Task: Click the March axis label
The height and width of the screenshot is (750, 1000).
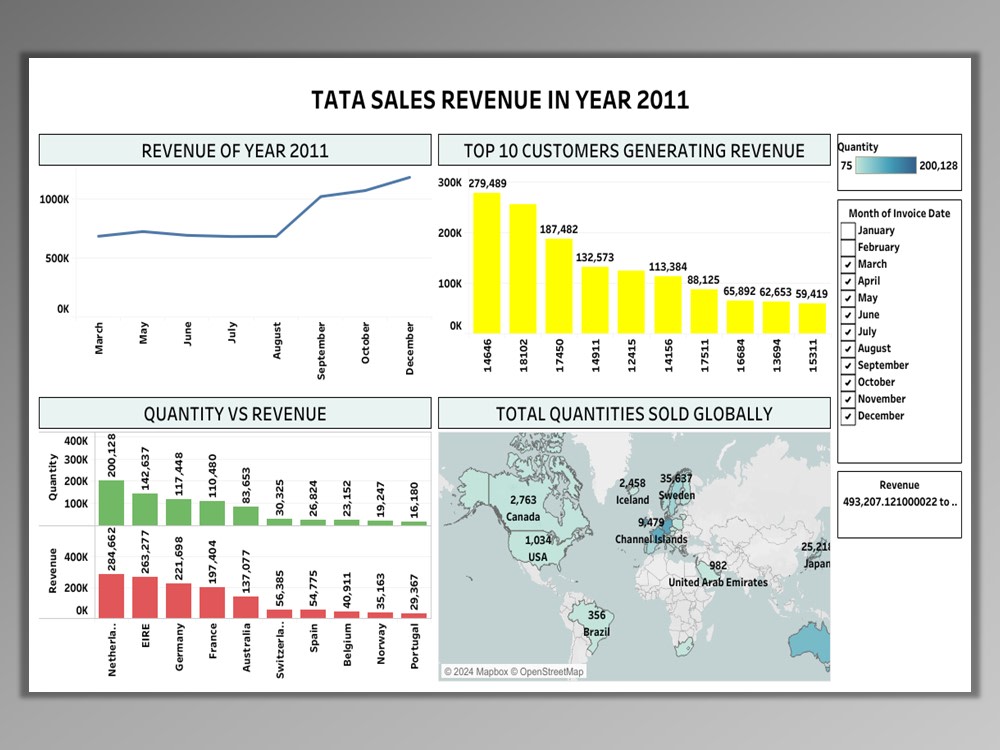Action: [x=99, y=338]
